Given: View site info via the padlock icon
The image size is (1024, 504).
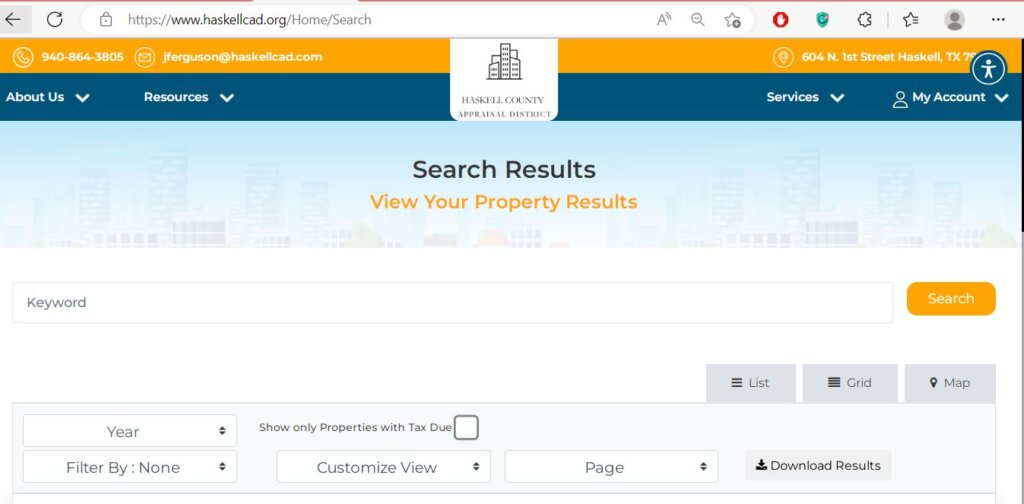Looking at the screenshot, I should point(106,20).
